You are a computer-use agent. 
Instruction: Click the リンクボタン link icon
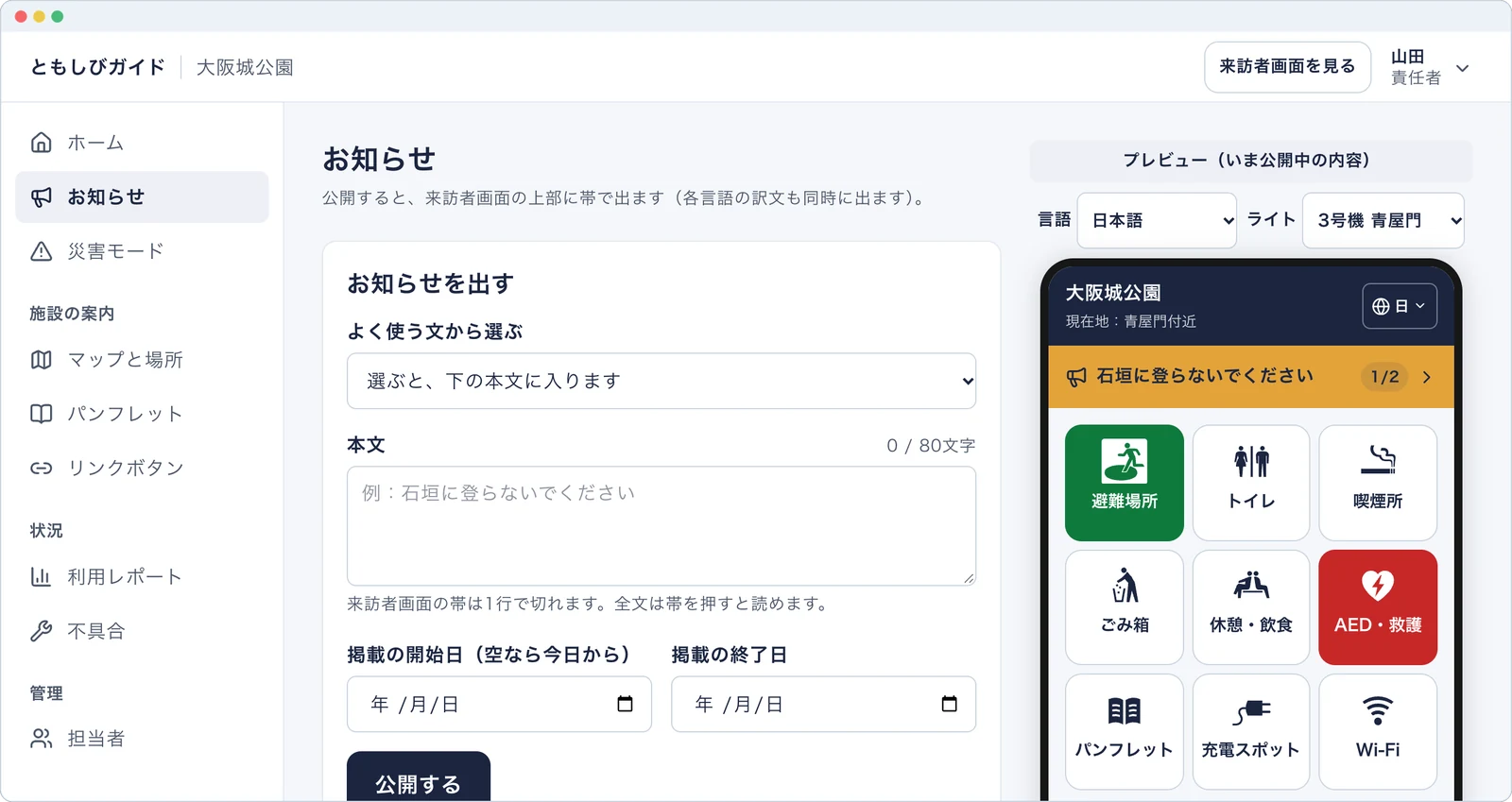[x=41, y=468]
